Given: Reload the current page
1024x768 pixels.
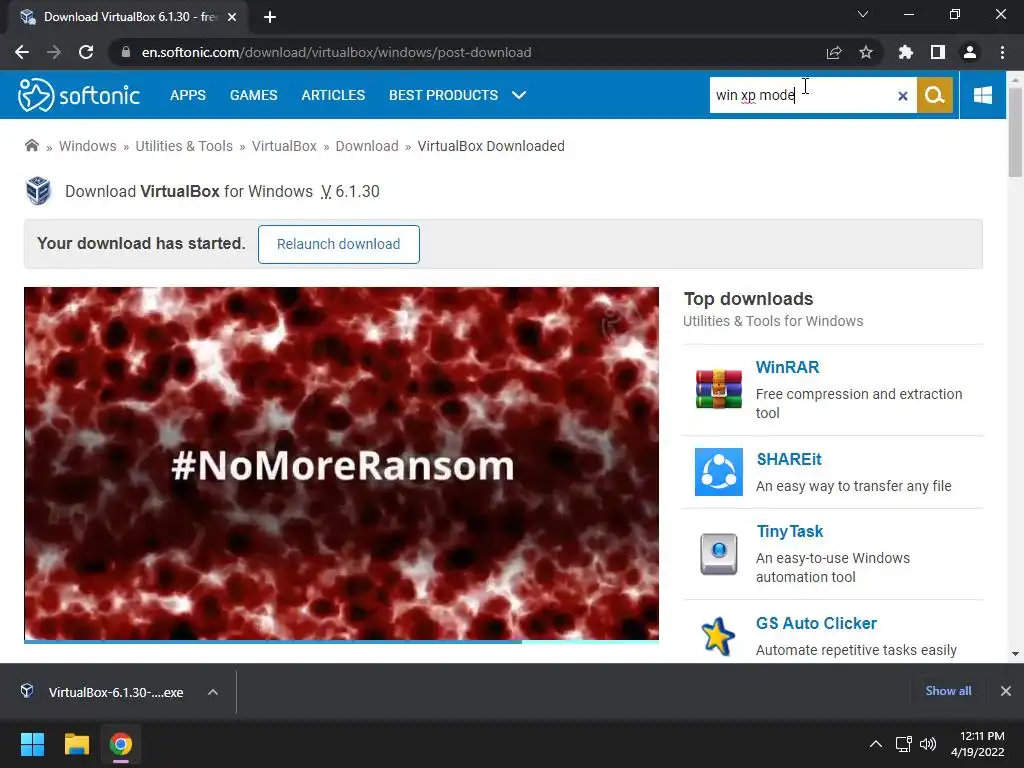Looking at the screenshot, I should pyautogui.click(x=86, y=52).
